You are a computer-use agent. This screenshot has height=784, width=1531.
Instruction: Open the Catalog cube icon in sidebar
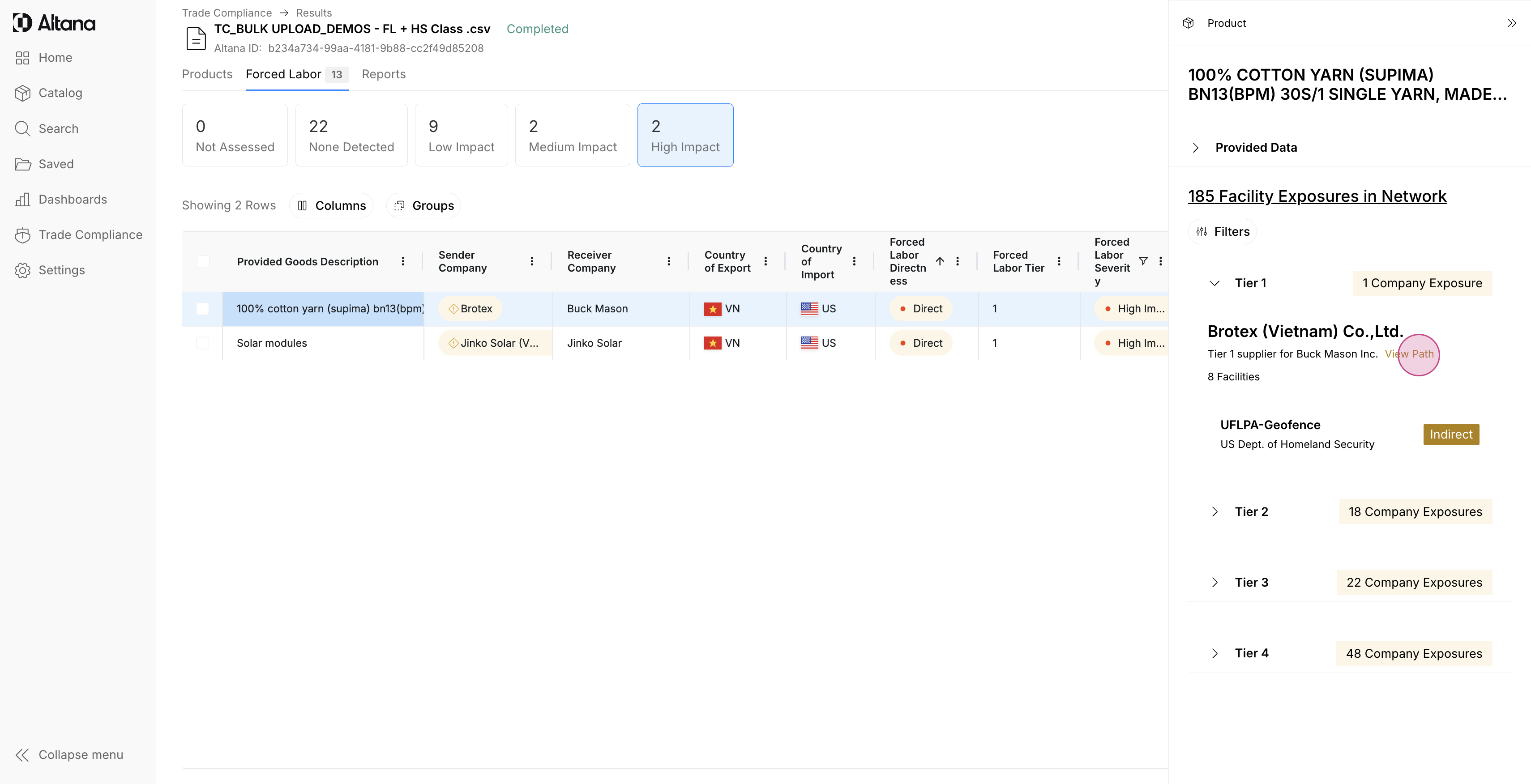click(22, 93)
